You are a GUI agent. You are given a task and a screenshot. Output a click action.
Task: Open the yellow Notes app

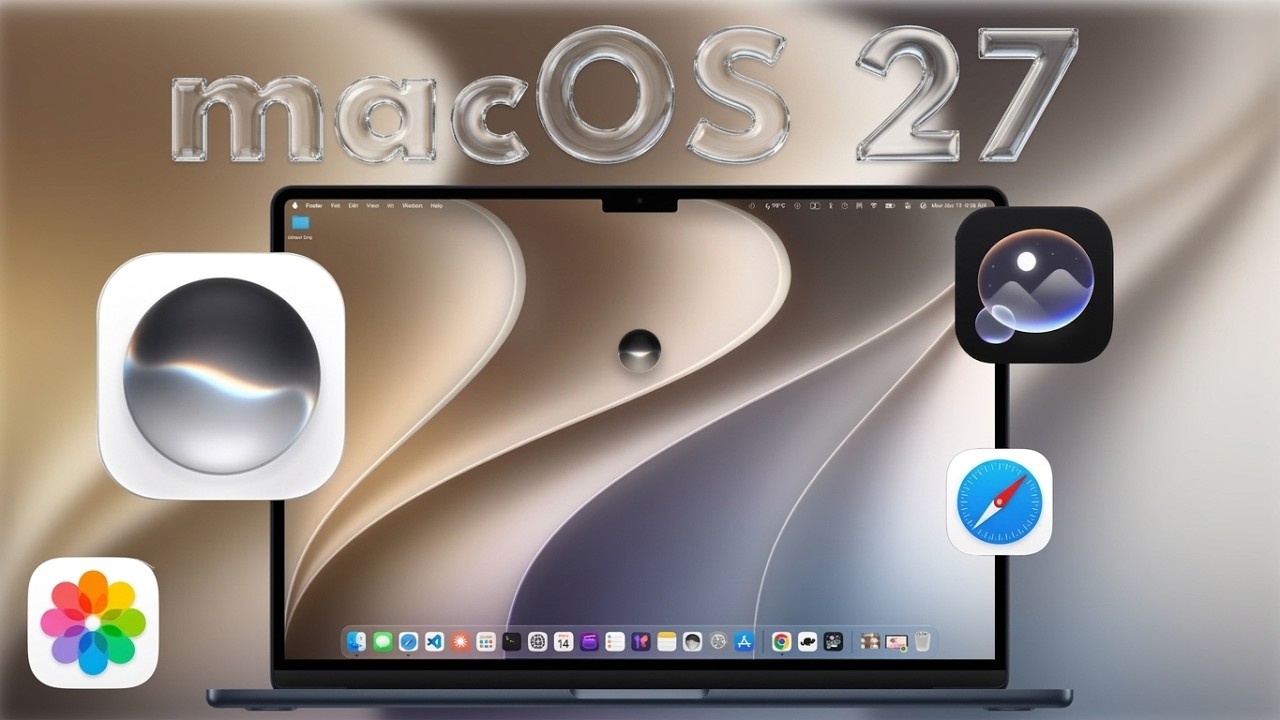pos(666,642)
